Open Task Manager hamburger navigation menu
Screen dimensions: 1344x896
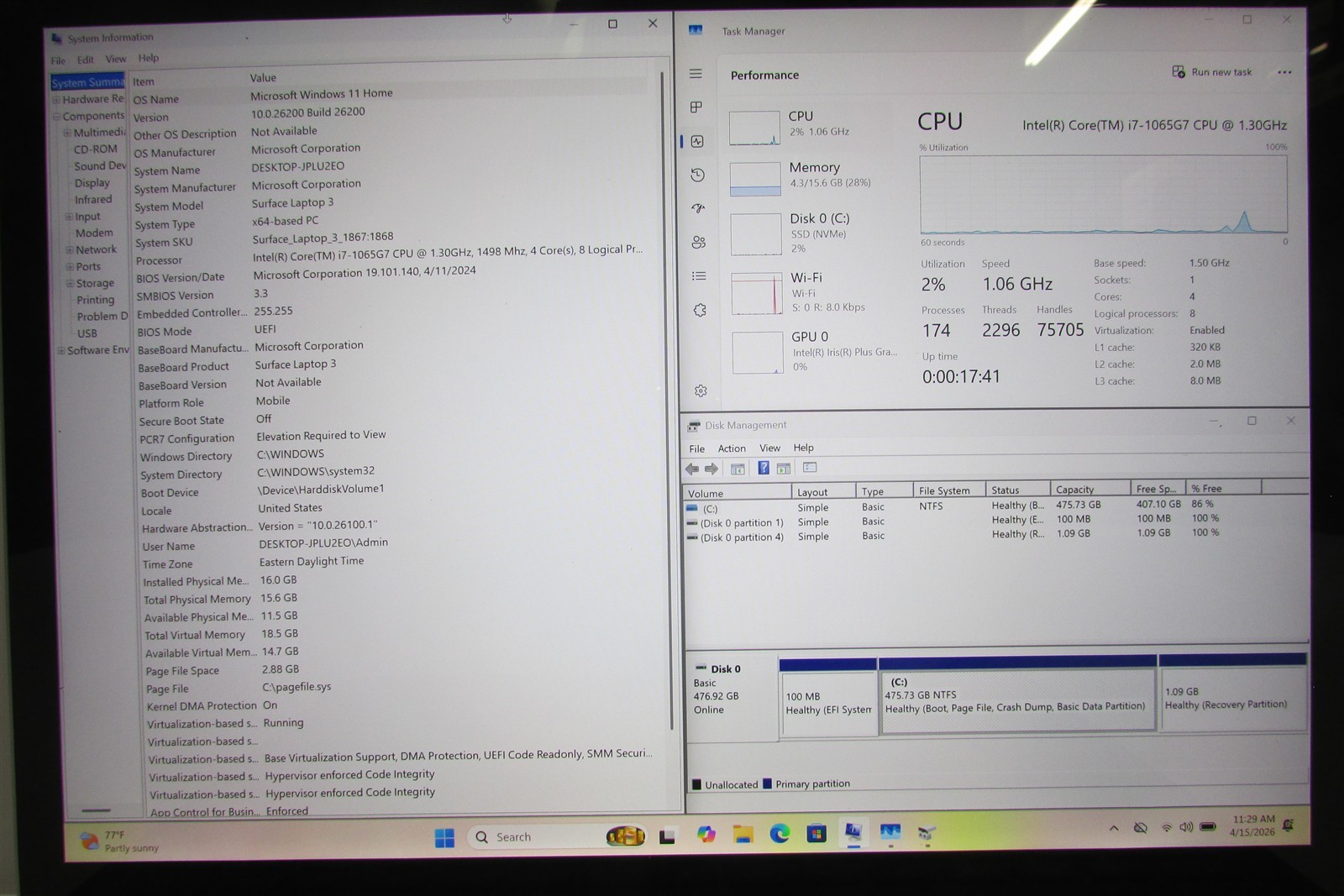(696, 74)
